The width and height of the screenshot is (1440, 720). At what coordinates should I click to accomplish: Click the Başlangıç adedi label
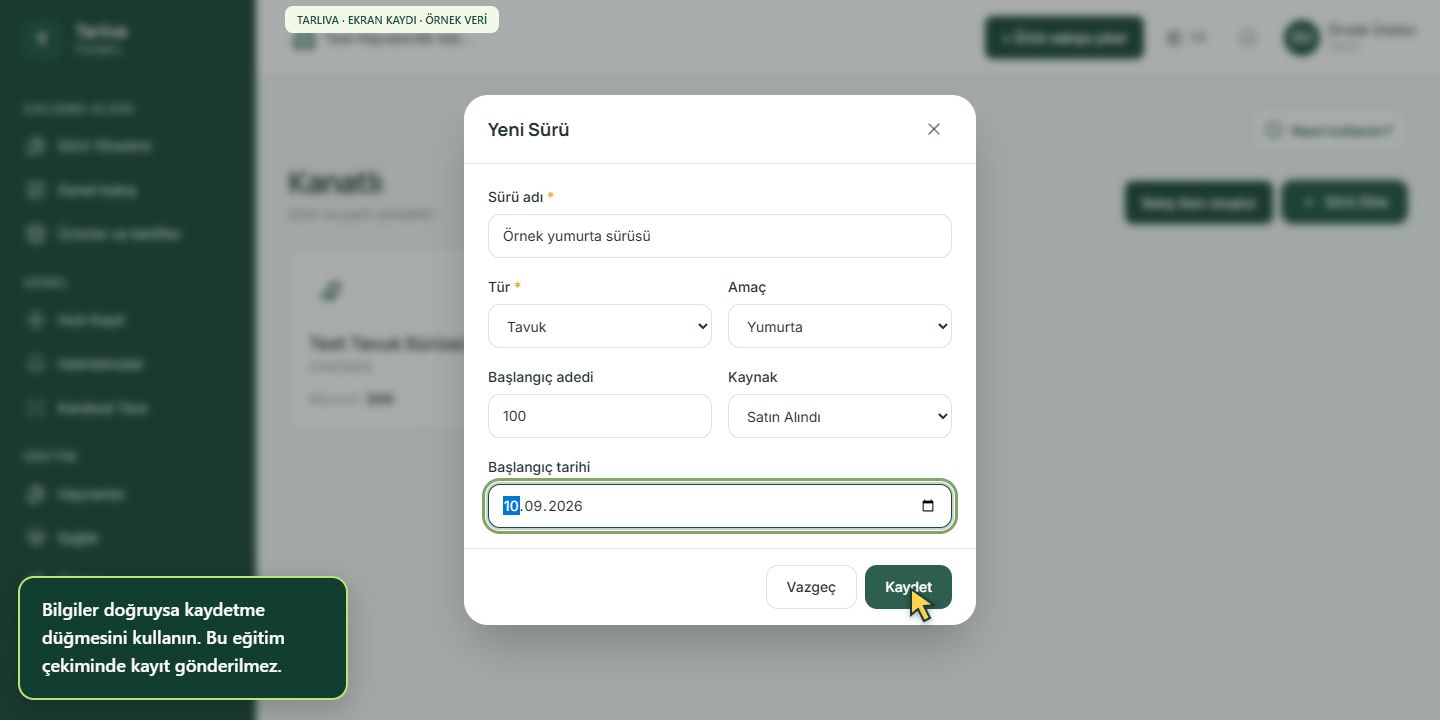(x=541, y=377)
